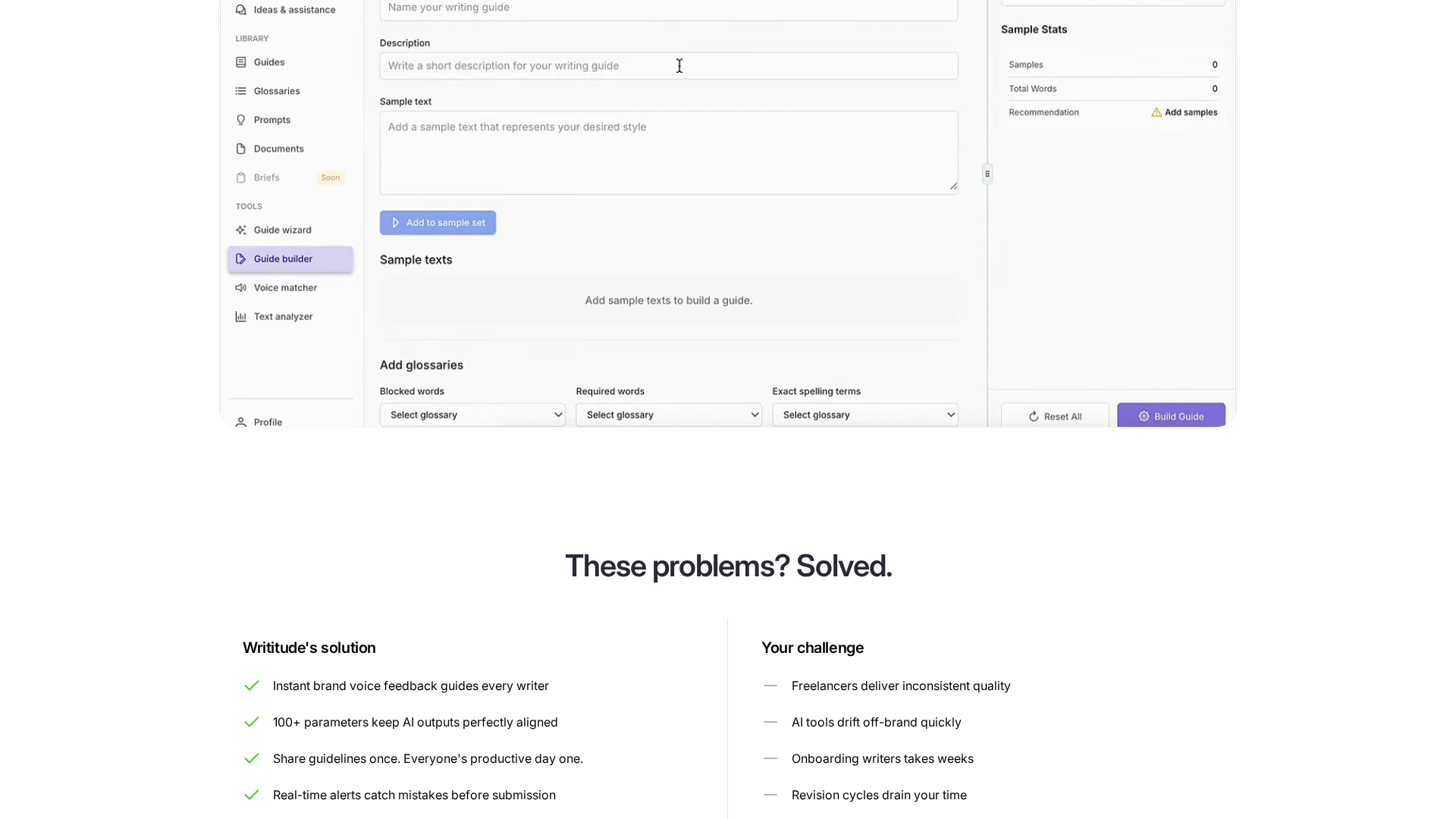This screenshot has height=819, width=1456.
Task: Click the Glossaries icon in sidebar
Action: 241,91
